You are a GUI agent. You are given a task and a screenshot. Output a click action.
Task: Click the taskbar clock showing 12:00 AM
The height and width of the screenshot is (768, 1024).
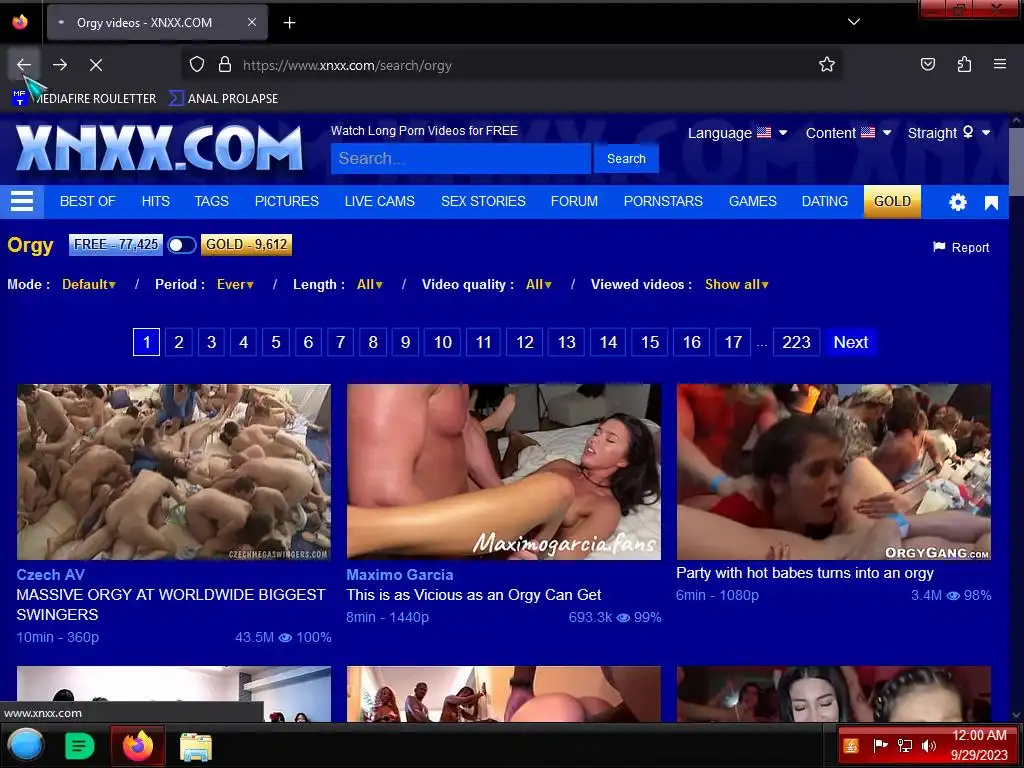point(979,745)
